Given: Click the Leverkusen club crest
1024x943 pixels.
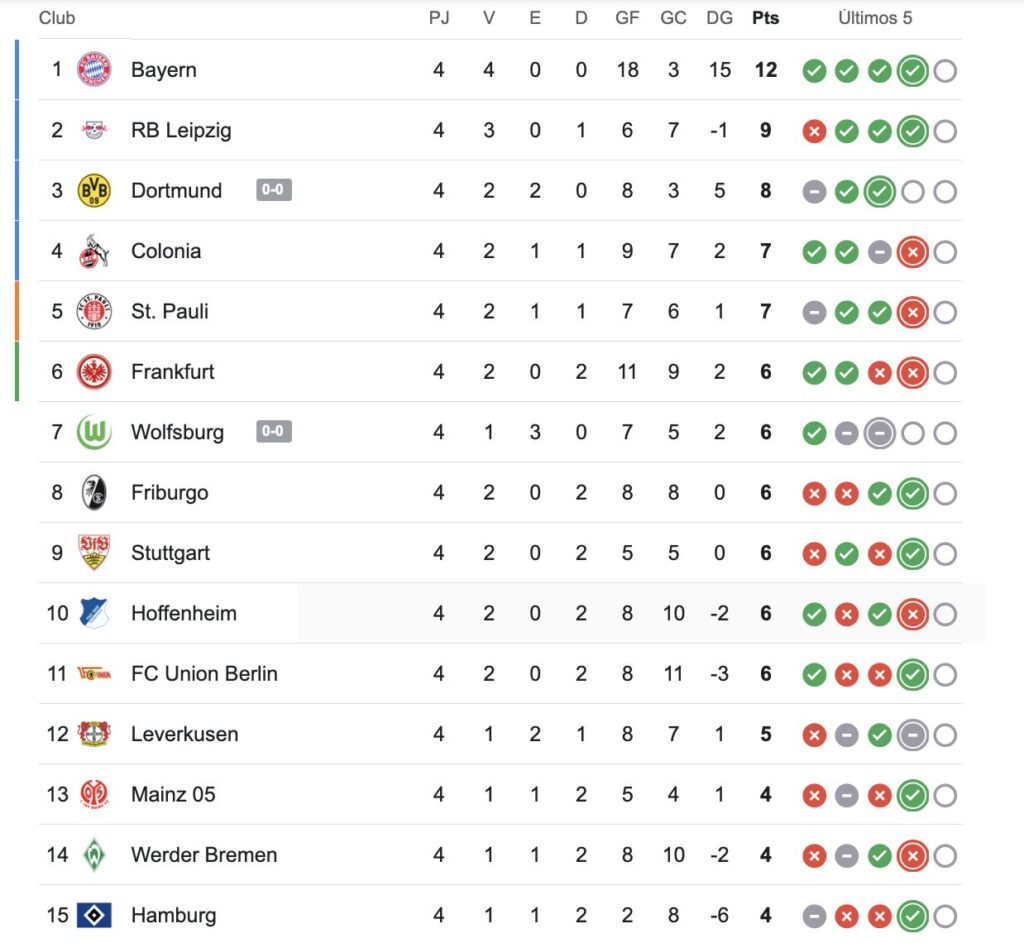Looking at the screenshot, I should coord(94,734).
